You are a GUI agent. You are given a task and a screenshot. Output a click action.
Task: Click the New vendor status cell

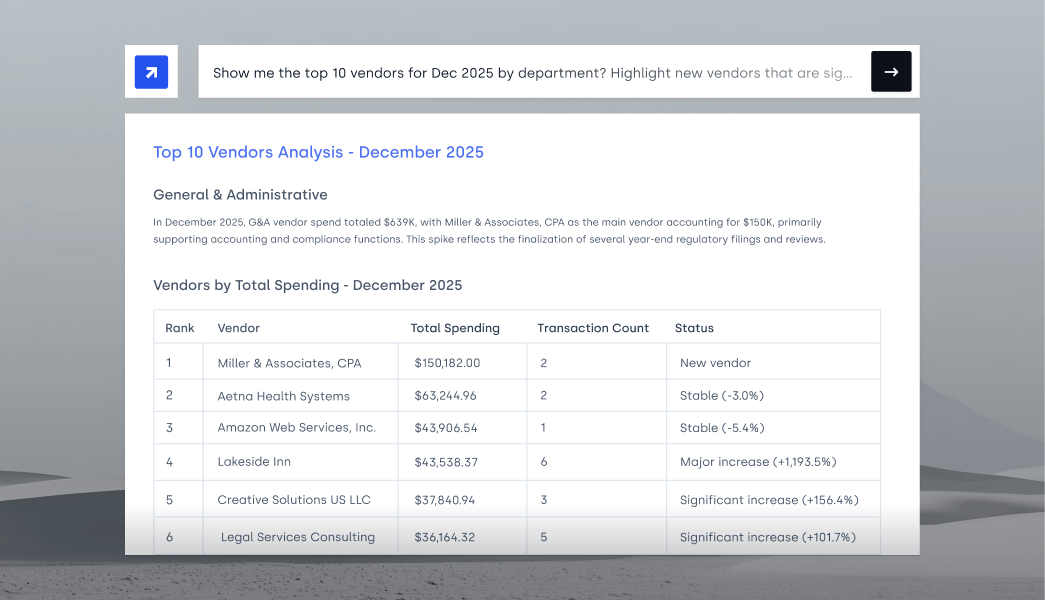(x=715, y=363)
